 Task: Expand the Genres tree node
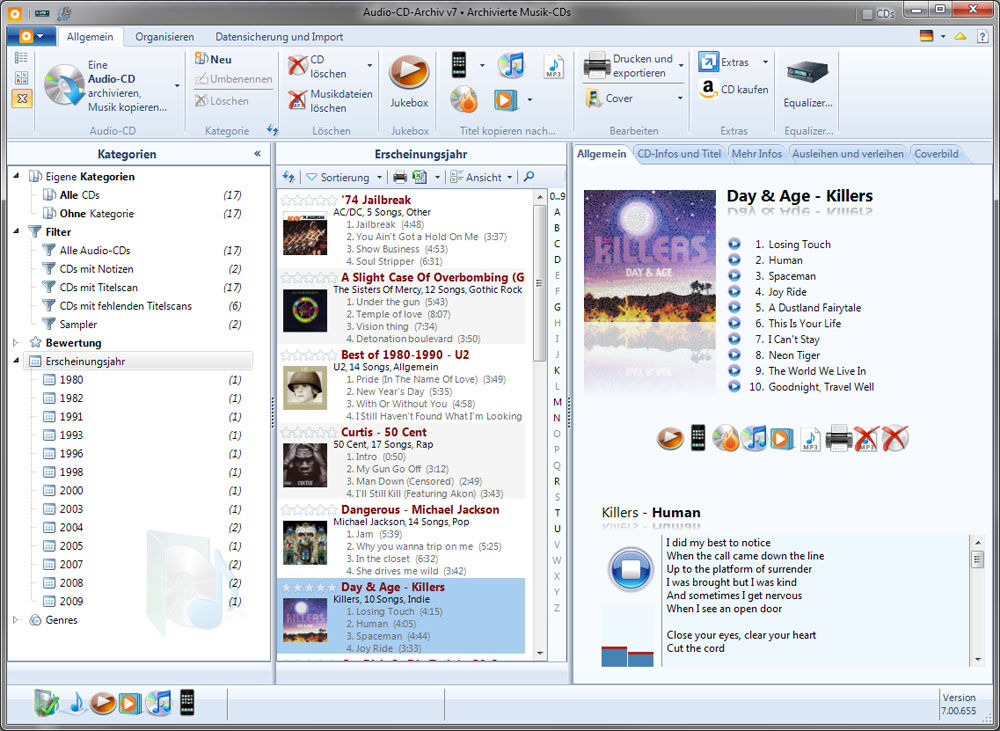point(16,620)
